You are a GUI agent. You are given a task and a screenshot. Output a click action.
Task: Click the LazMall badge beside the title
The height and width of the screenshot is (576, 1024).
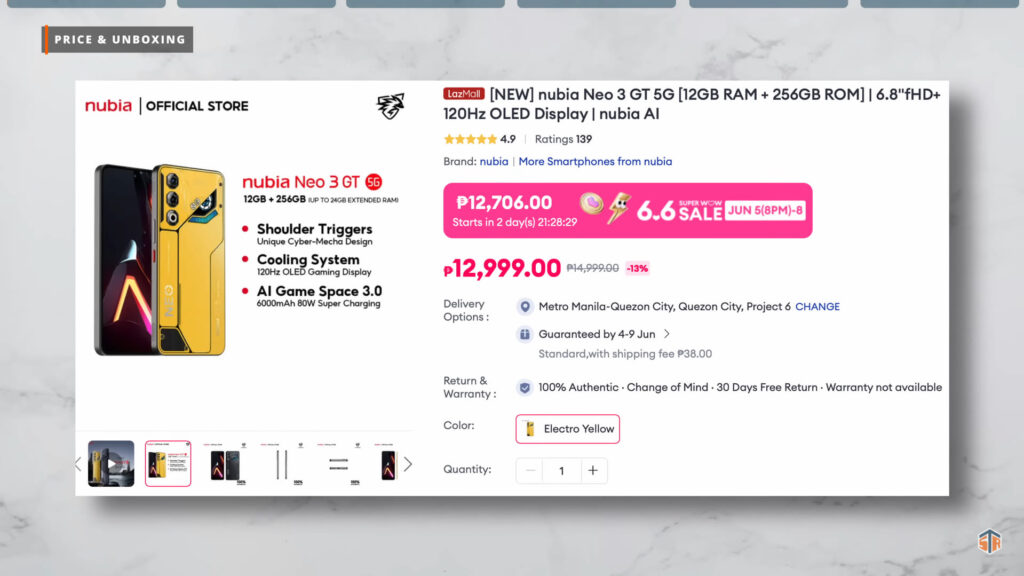pyautogui.click(x=464, y=93)
